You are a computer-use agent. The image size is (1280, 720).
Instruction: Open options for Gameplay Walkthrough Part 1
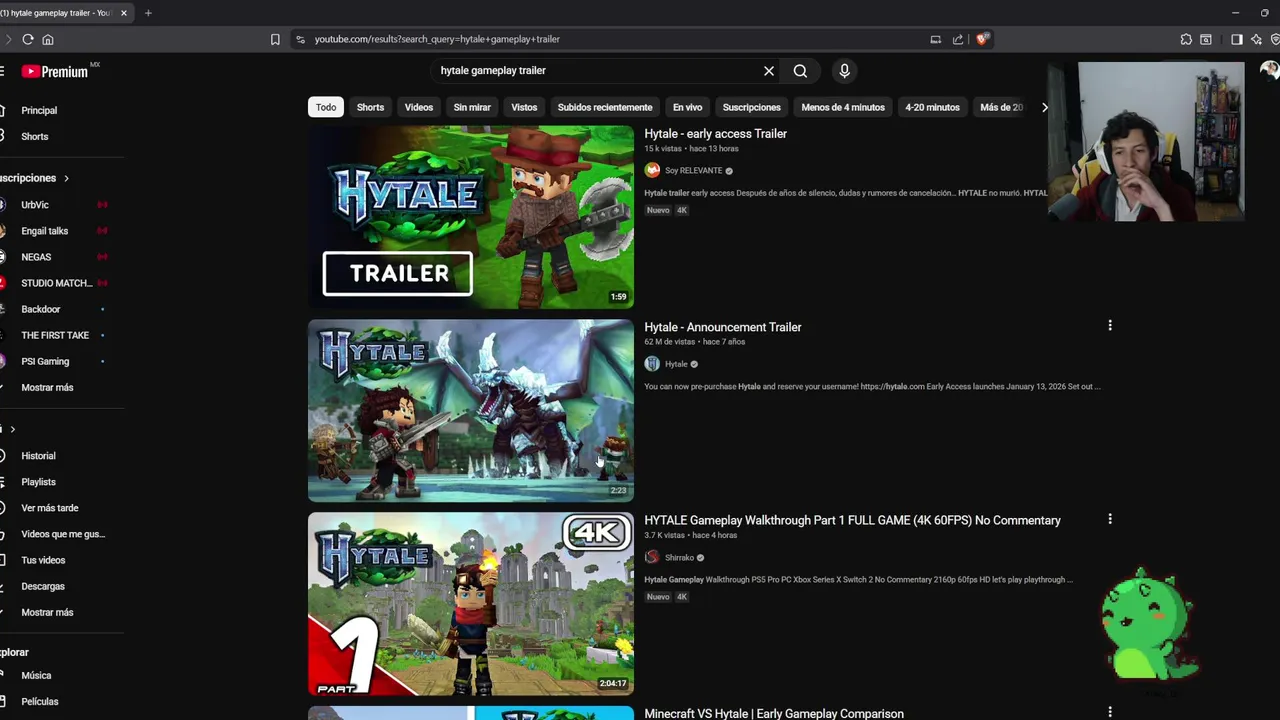click(x=1109, y=519)
